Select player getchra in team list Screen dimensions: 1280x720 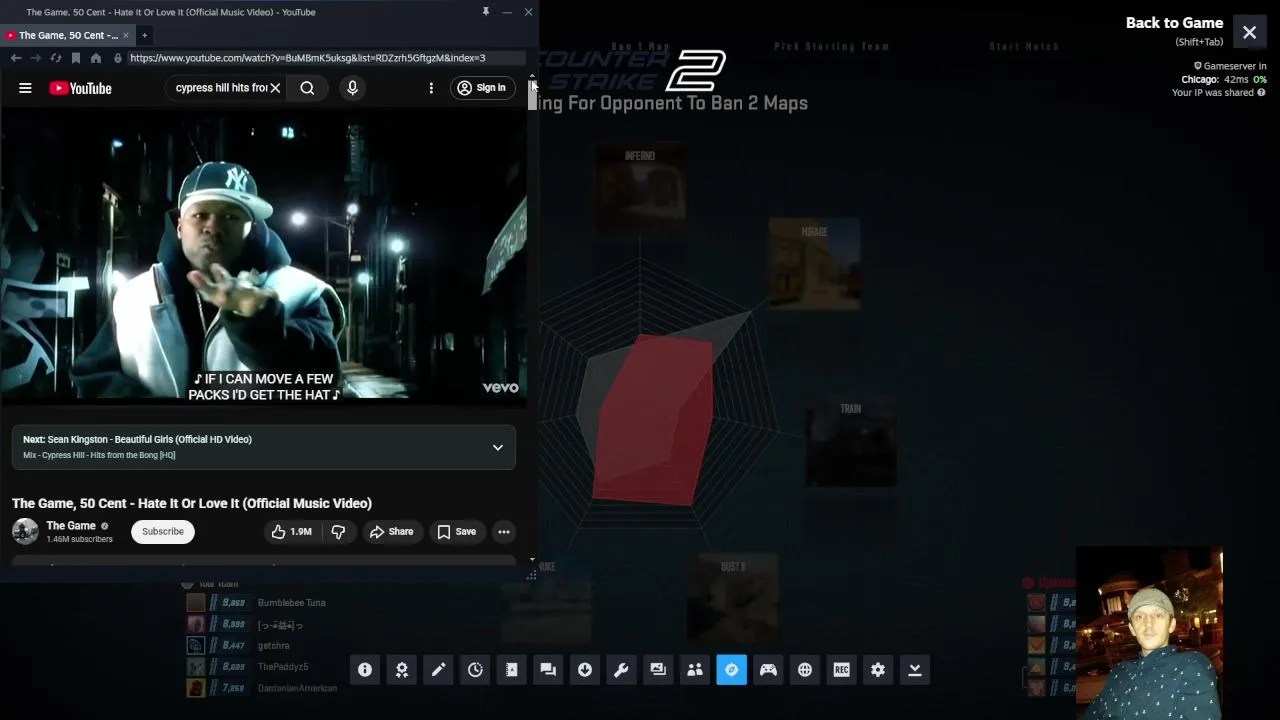273,646
